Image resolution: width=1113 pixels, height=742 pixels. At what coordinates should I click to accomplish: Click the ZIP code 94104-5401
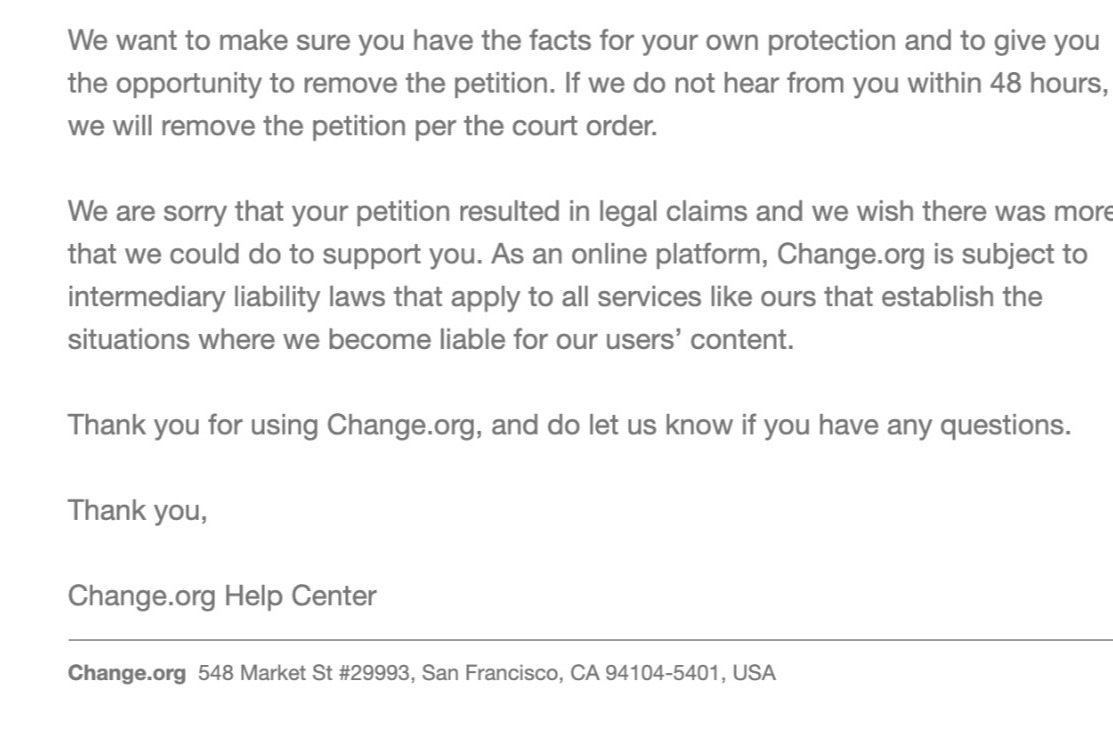(x=661, y=673)
